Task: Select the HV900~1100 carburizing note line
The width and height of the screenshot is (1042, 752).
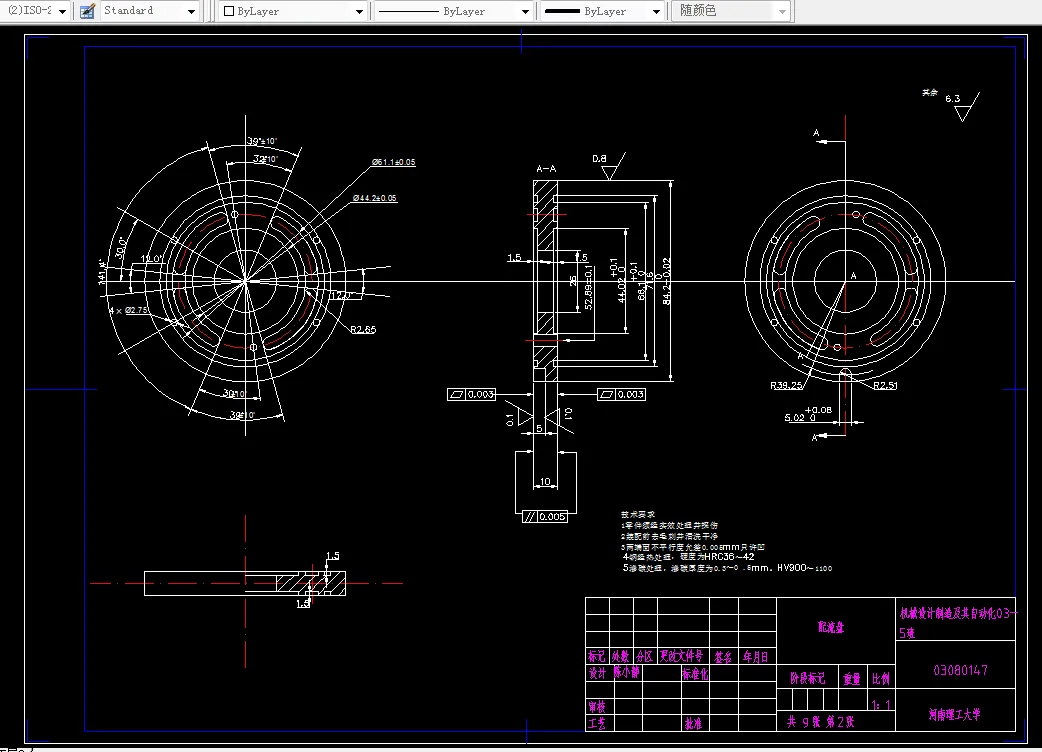Action: [x=727, y=568]
